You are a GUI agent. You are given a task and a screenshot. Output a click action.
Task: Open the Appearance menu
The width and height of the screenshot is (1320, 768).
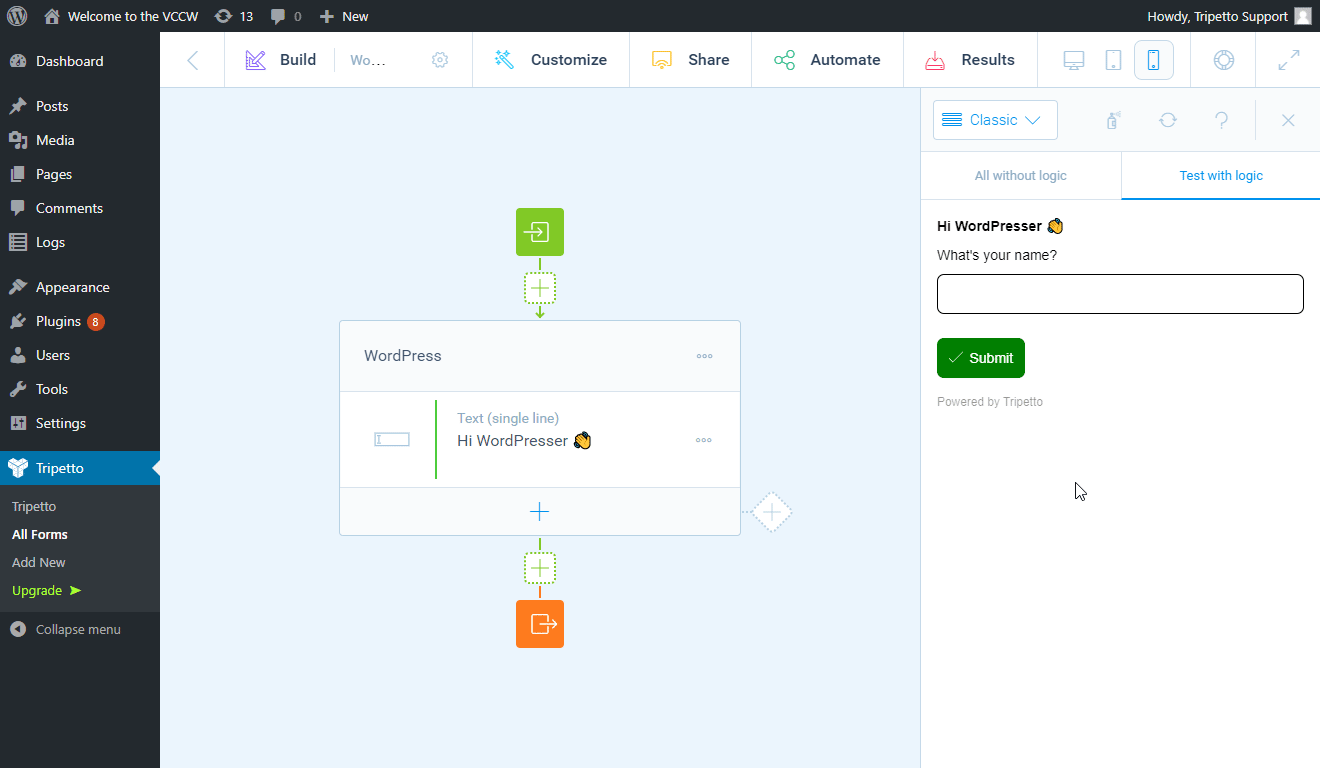[x=80, y=287]
